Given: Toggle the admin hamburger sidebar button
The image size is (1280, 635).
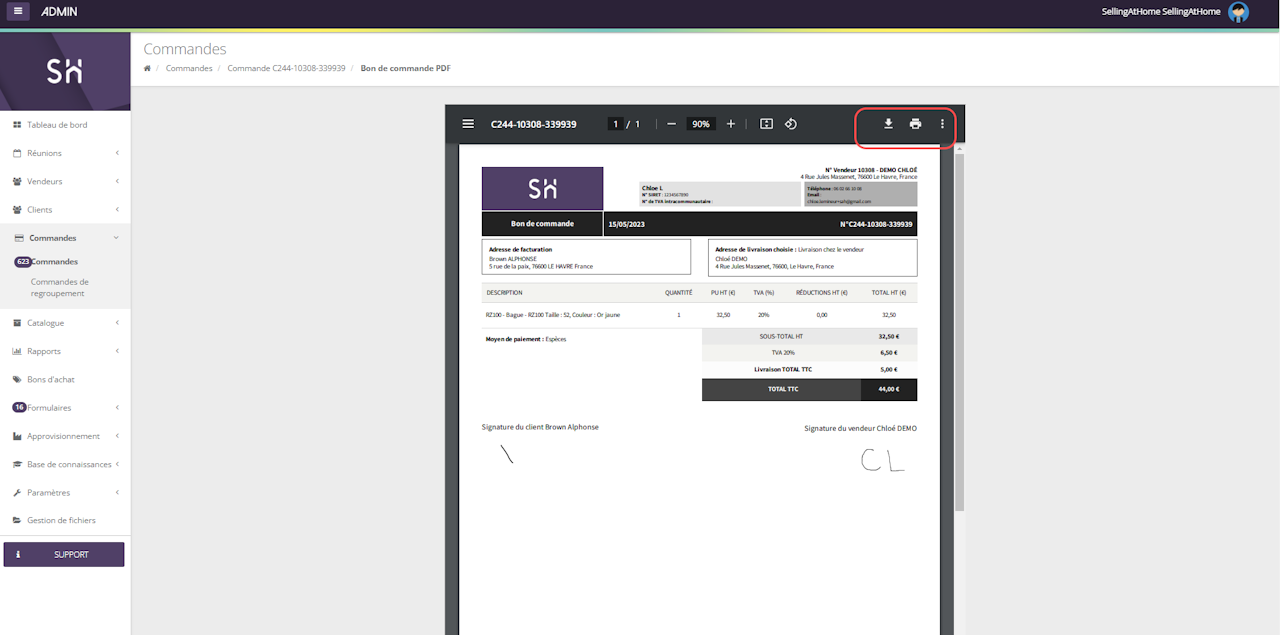Looking at the screenshot, I should pos(19,12).
